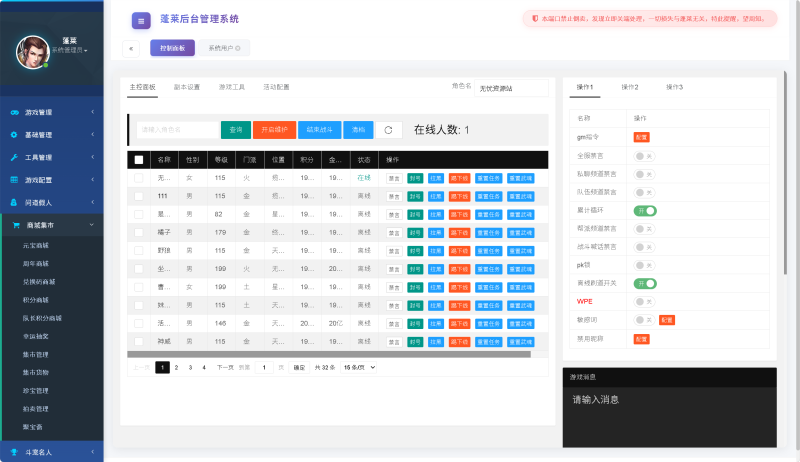Click the table icon beside 游戏配置
Screen dimensions: 800x462
(x=14, y=180)
